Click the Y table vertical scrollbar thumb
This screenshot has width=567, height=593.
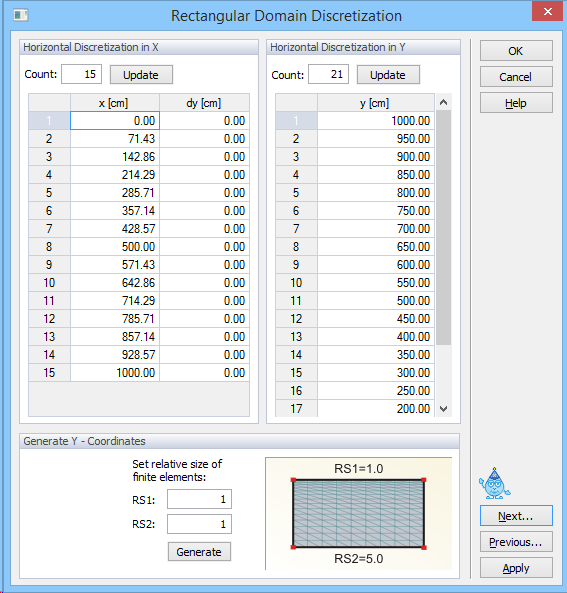[444, 228]
